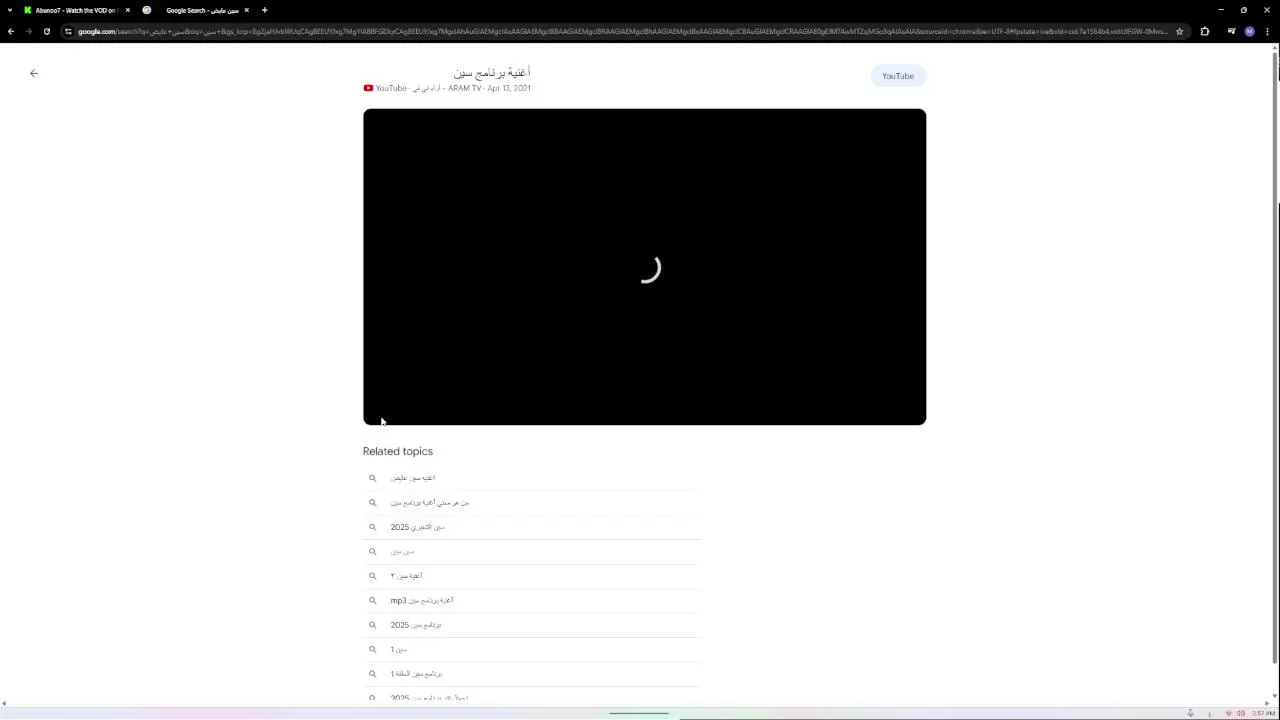Open the video title أغنية برنامج سين
The height and width of the screenshot is (720, 1280).
pos(492,72)
